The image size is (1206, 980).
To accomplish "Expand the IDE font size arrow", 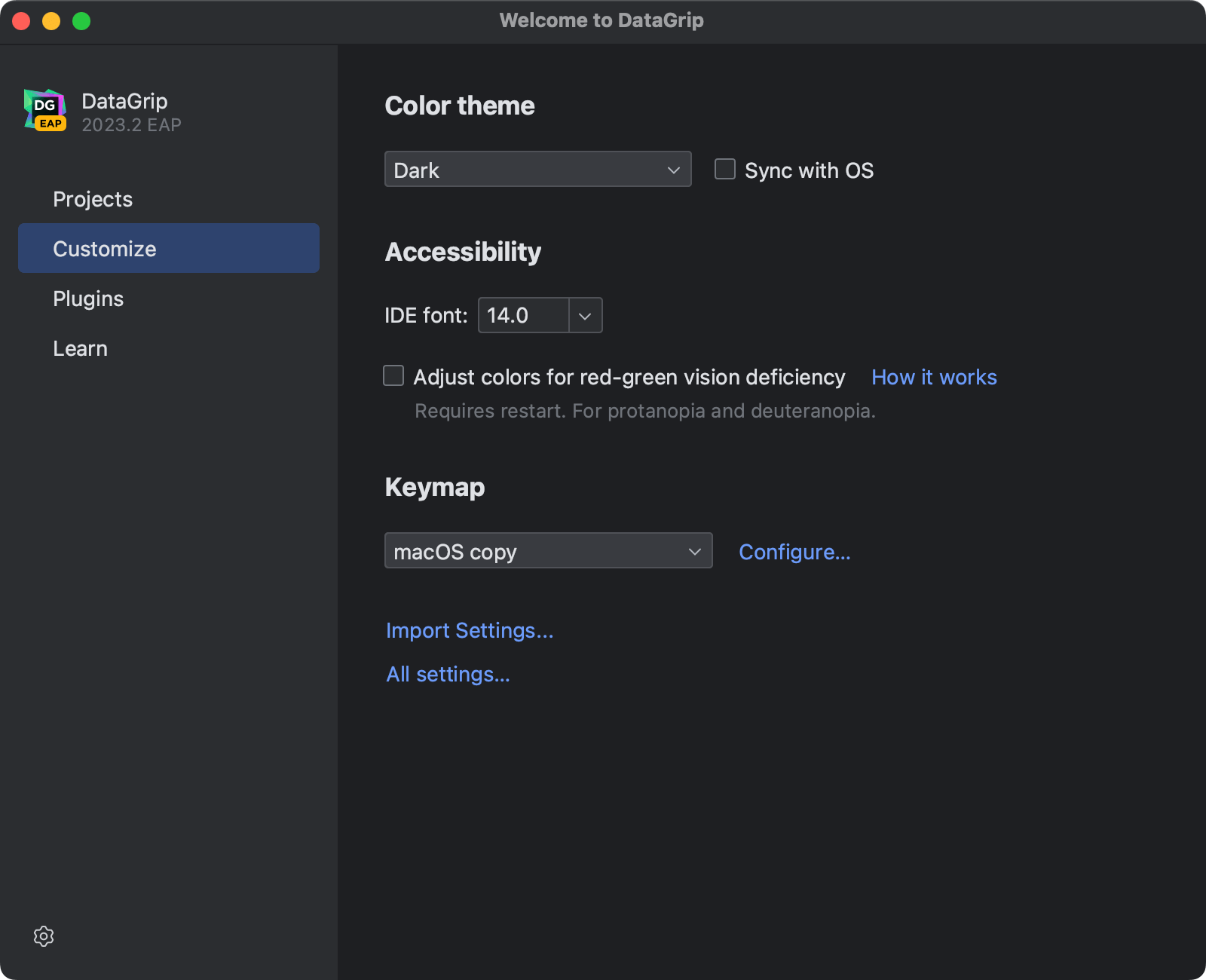I will tap(585, 316).
